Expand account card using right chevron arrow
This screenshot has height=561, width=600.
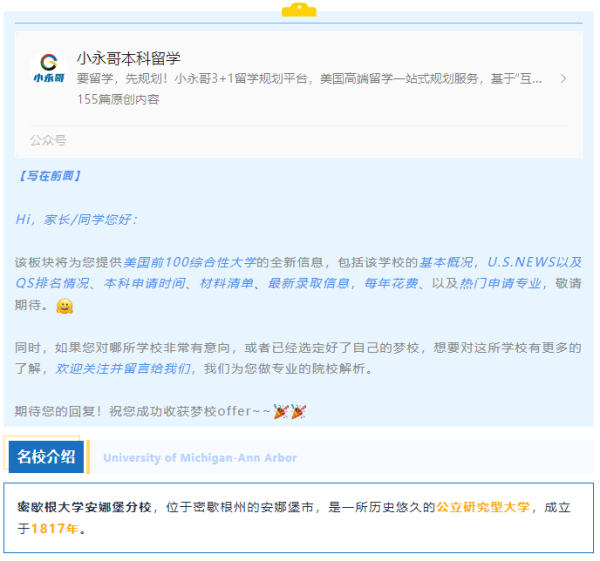click(x=563, y=78)
